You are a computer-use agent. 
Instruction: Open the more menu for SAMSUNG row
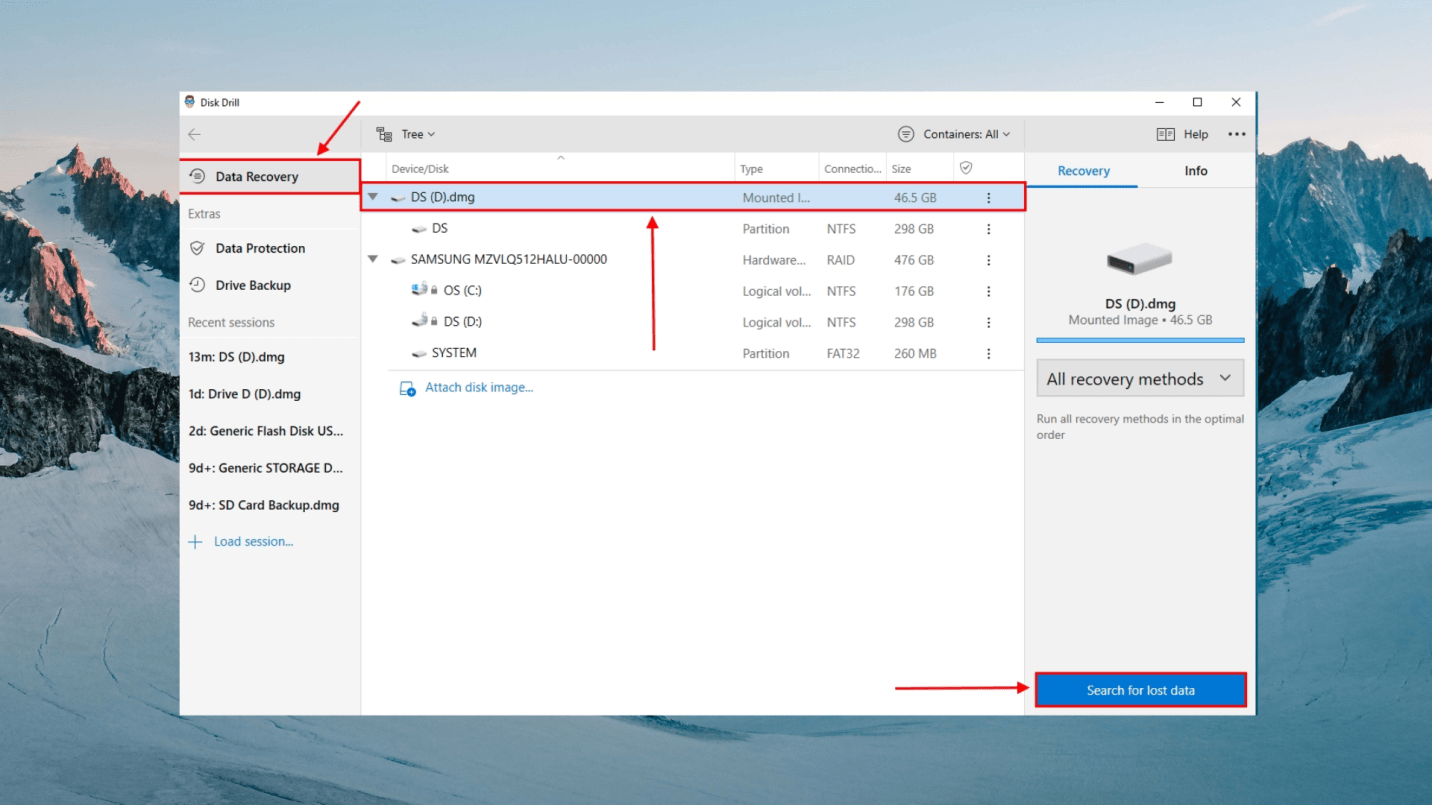click(989, 260)
